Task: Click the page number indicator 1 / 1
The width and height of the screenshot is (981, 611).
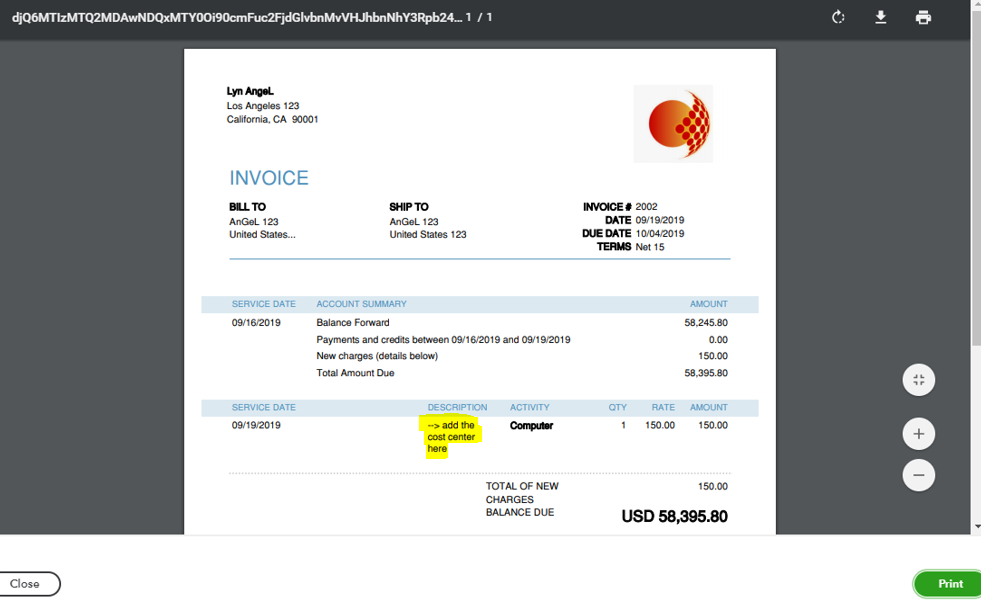Action: point(479,18)
